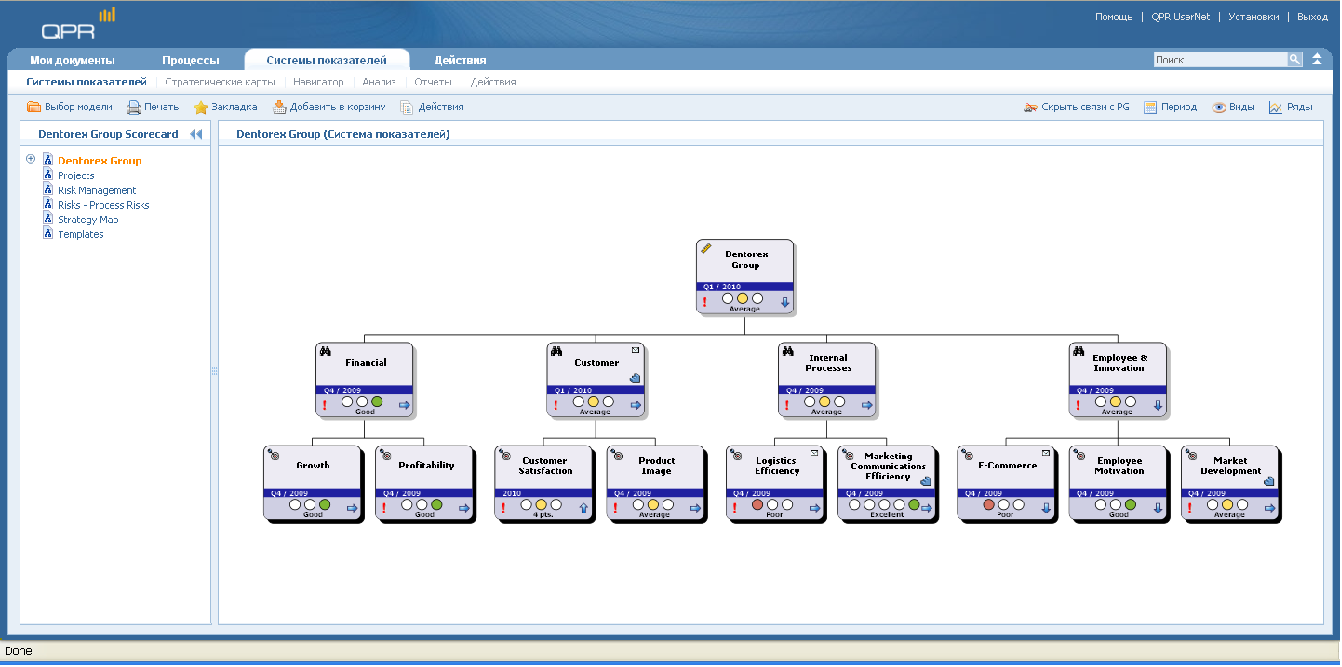This screenshot has height=667, width=1342.
Task: Open the QPR UserNet link
Action: pos(1180,17)
